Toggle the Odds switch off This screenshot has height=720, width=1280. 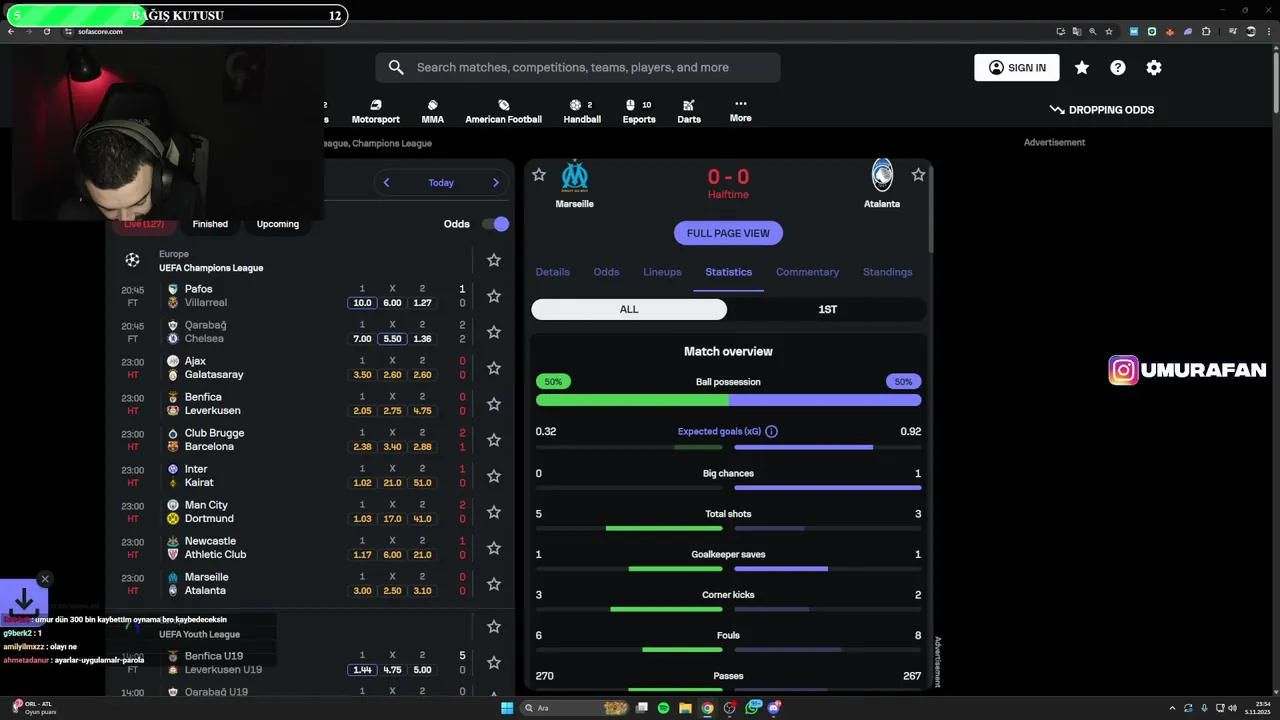pos(495,224)
